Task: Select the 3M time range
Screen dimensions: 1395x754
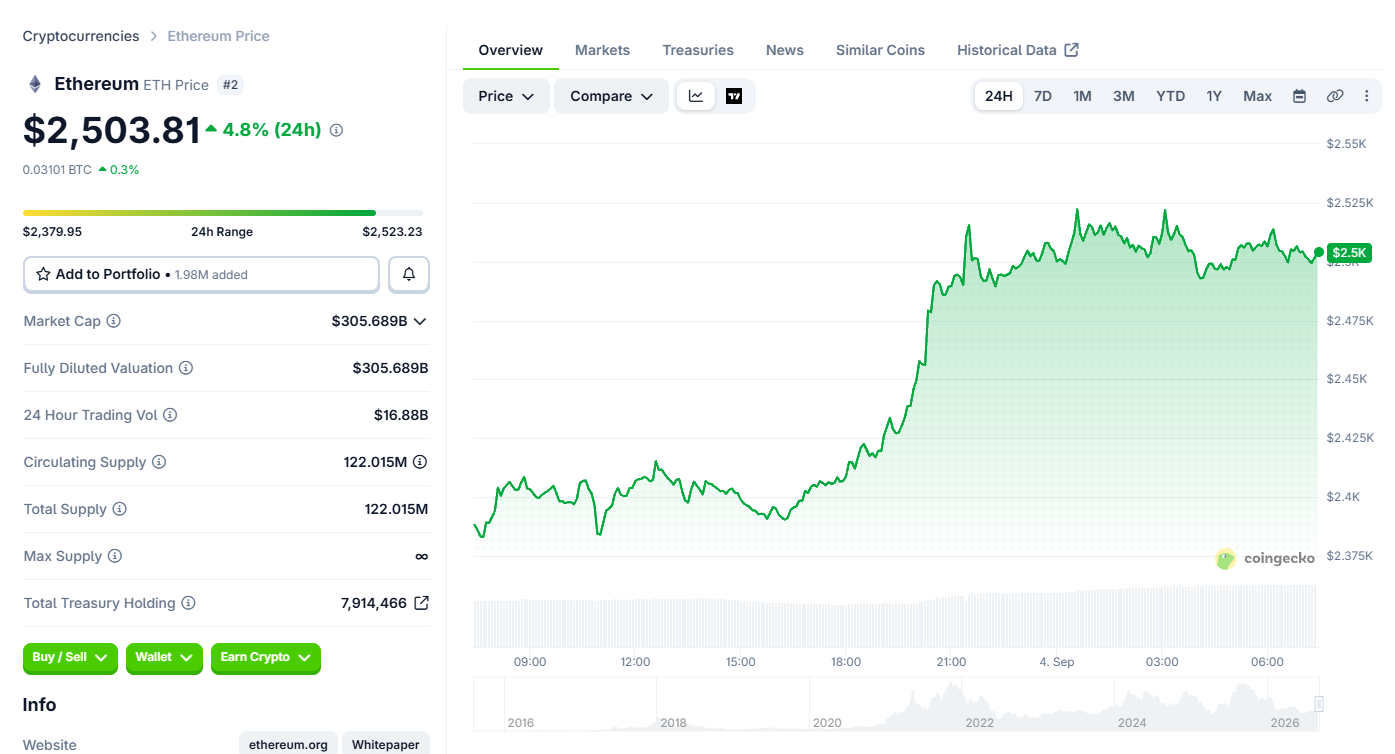Action: click(1124, 96)
